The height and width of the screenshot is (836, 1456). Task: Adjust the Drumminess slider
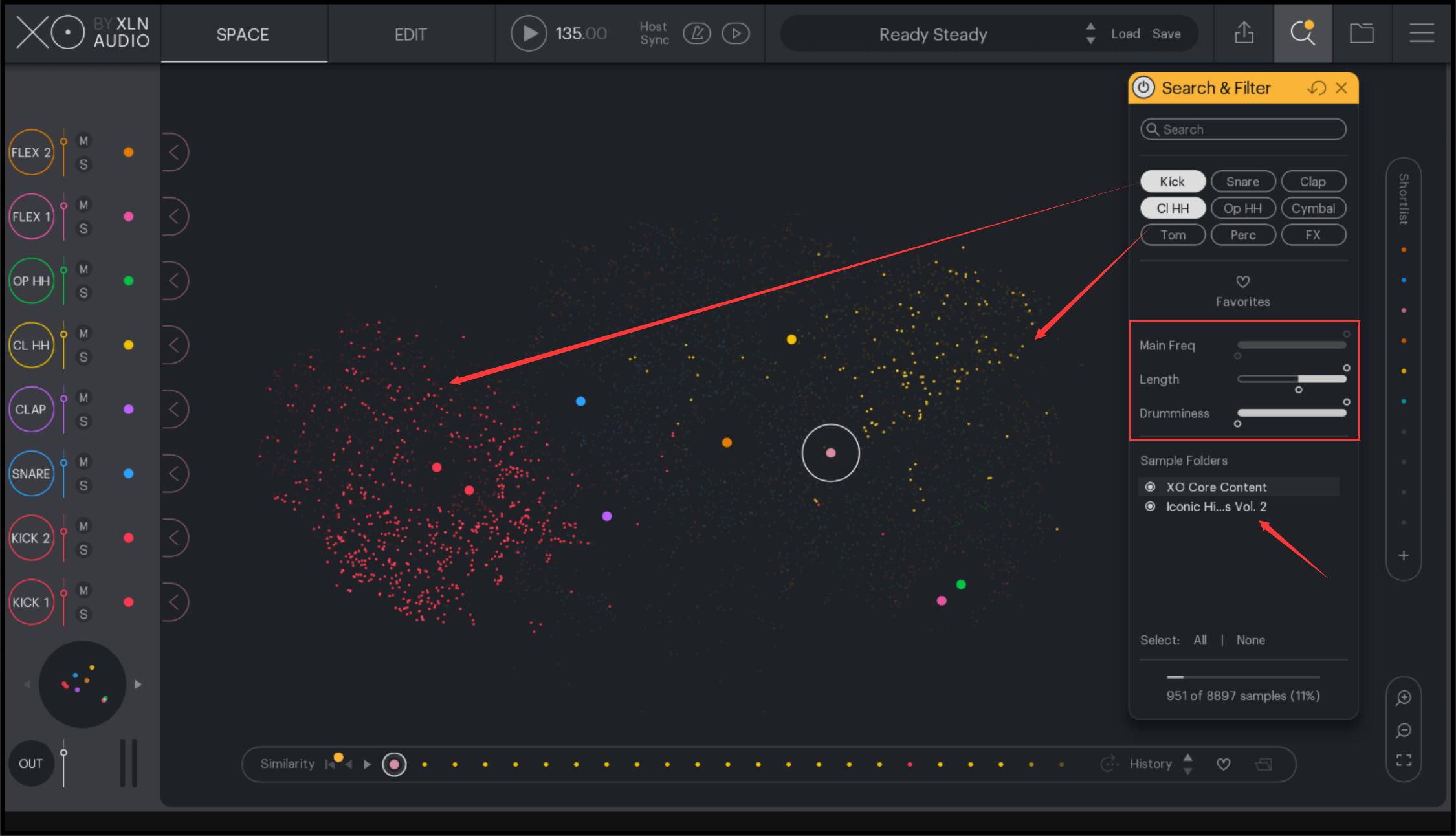coord(1292,413)
